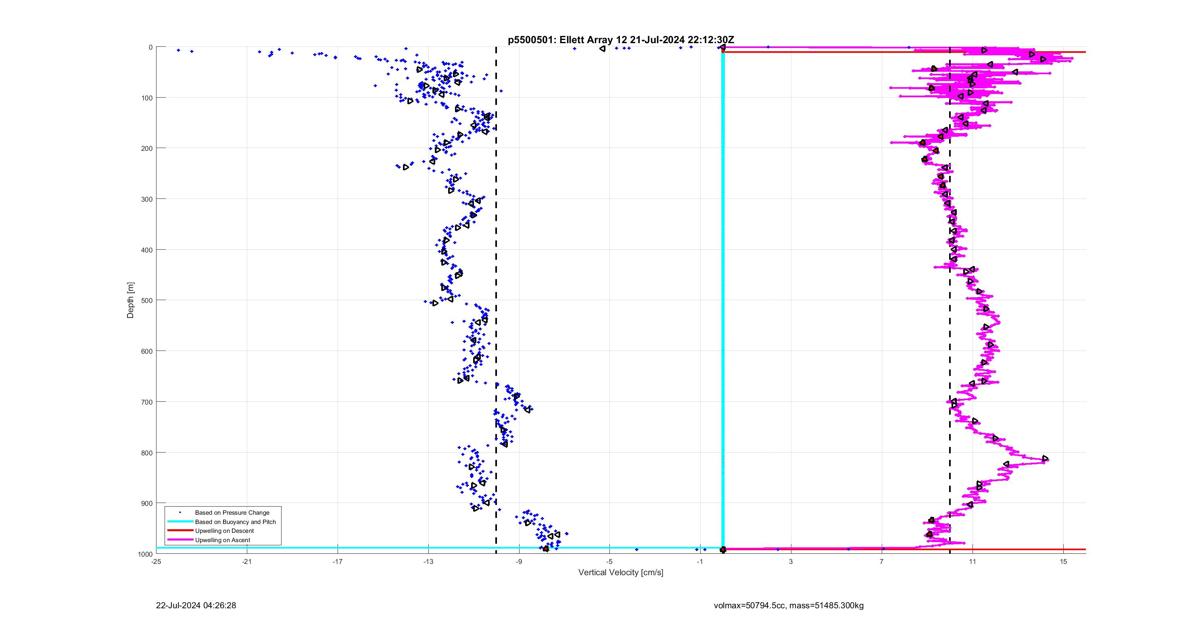Click the y-axis tick label '500'
This screenshot has height=622, width=1200.
tap(145, 300)
